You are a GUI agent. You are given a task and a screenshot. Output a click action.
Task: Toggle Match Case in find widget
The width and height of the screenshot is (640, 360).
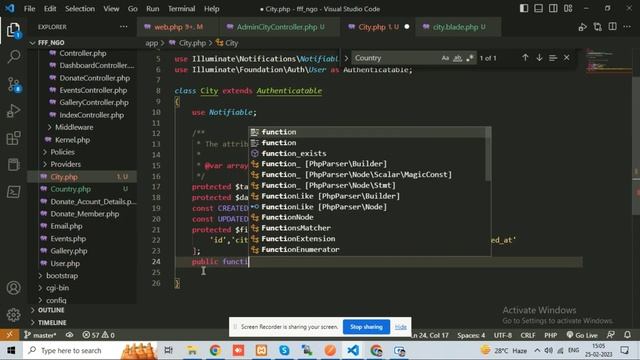pos(445,58)
